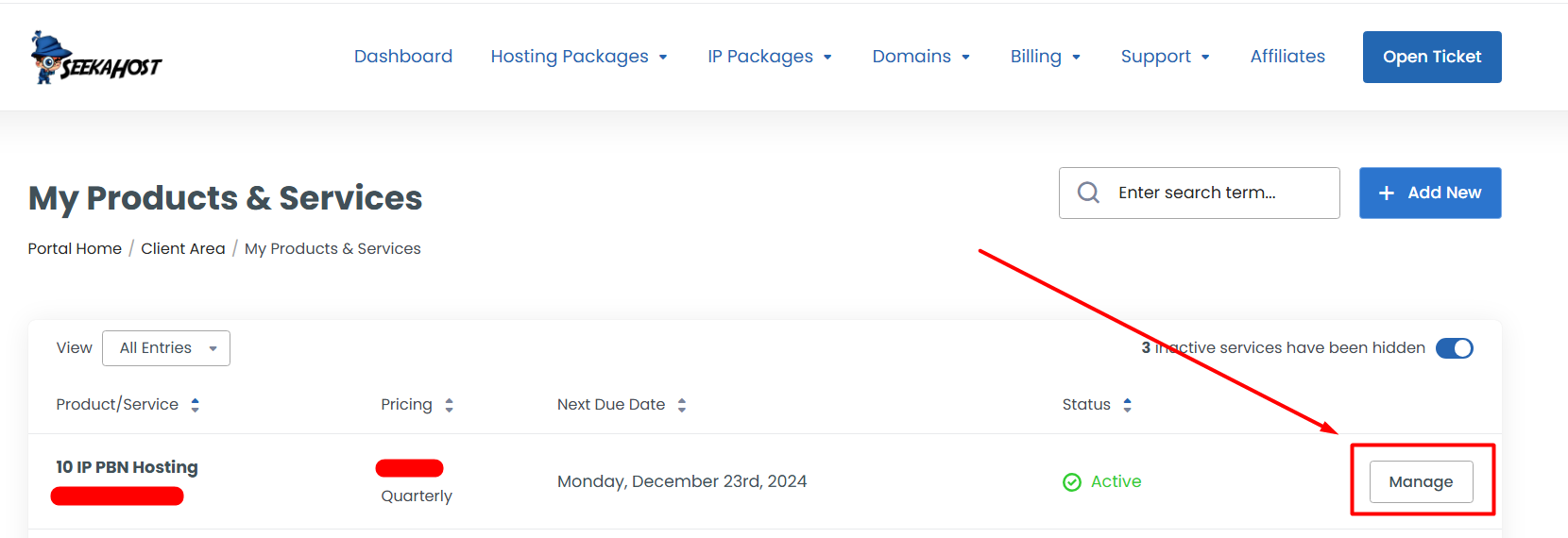Toggle hidden inactive services switch
The width and height of the screenshot is (1568, 538).
click(x=1454, y=348)
